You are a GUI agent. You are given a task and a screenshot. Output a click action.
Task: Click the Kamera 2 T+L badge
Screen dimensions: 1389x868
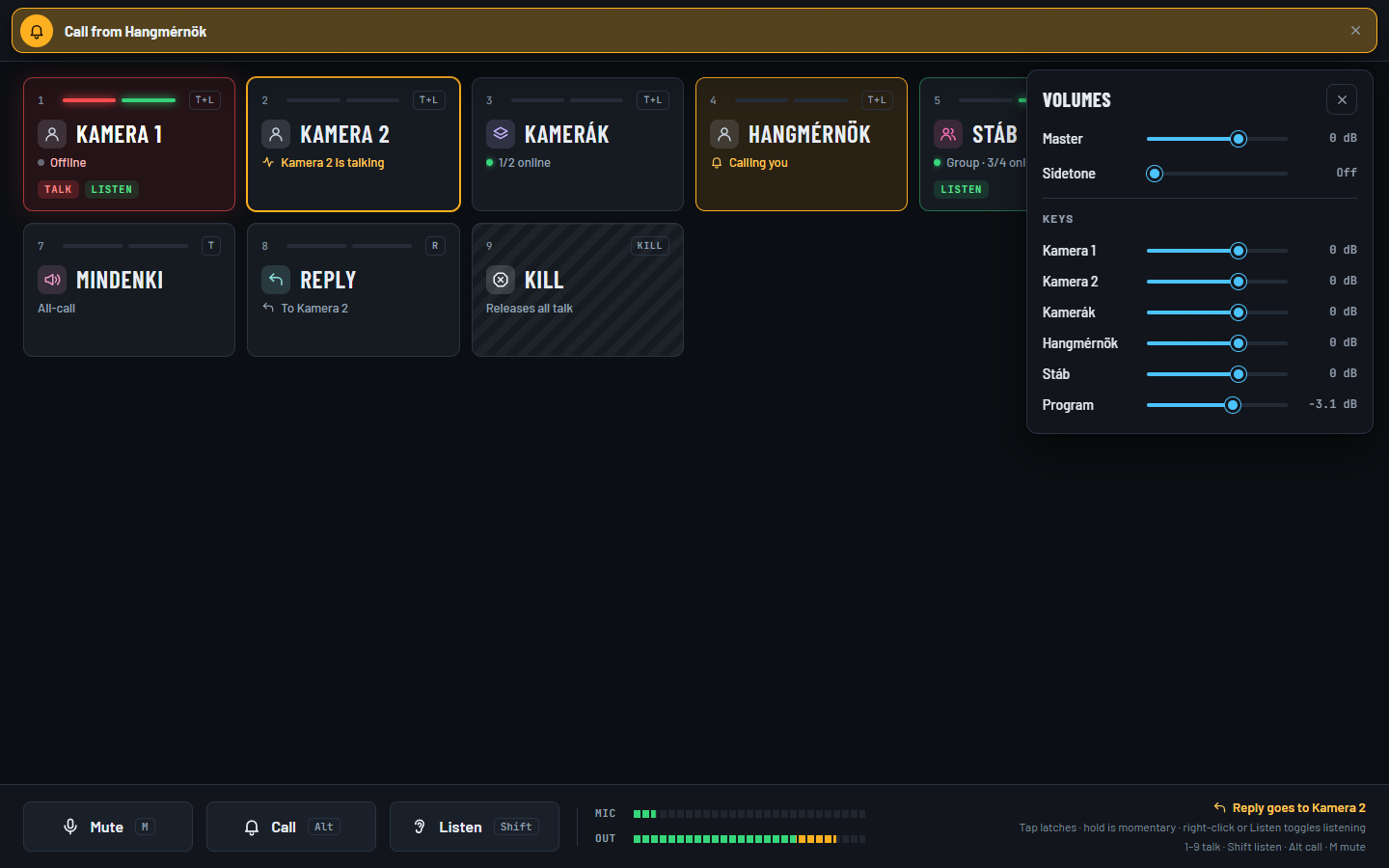click(428, 100)
